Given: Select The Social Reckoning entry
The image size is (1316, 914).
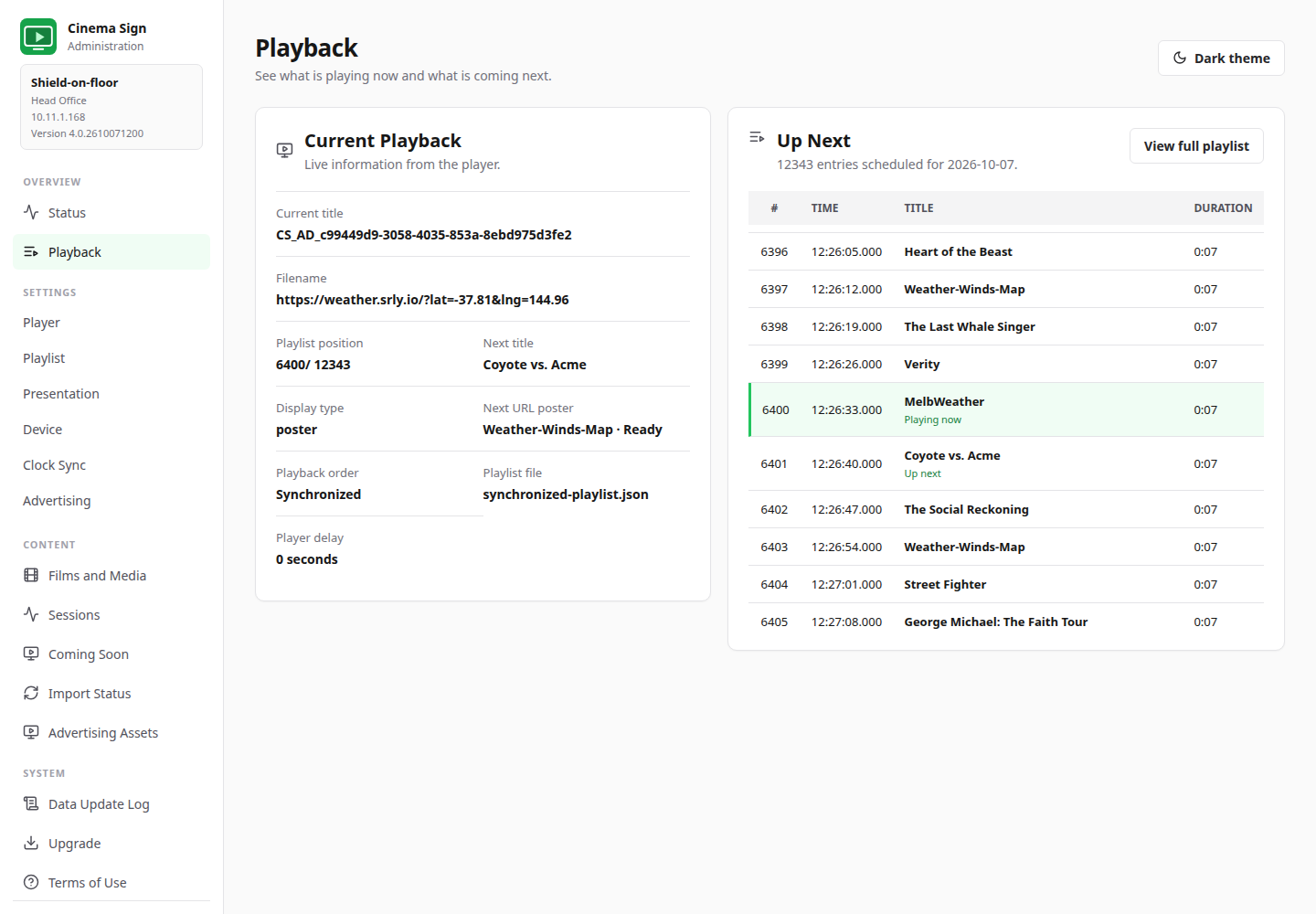Looking at the screenshot, I should click(1006, 509).
